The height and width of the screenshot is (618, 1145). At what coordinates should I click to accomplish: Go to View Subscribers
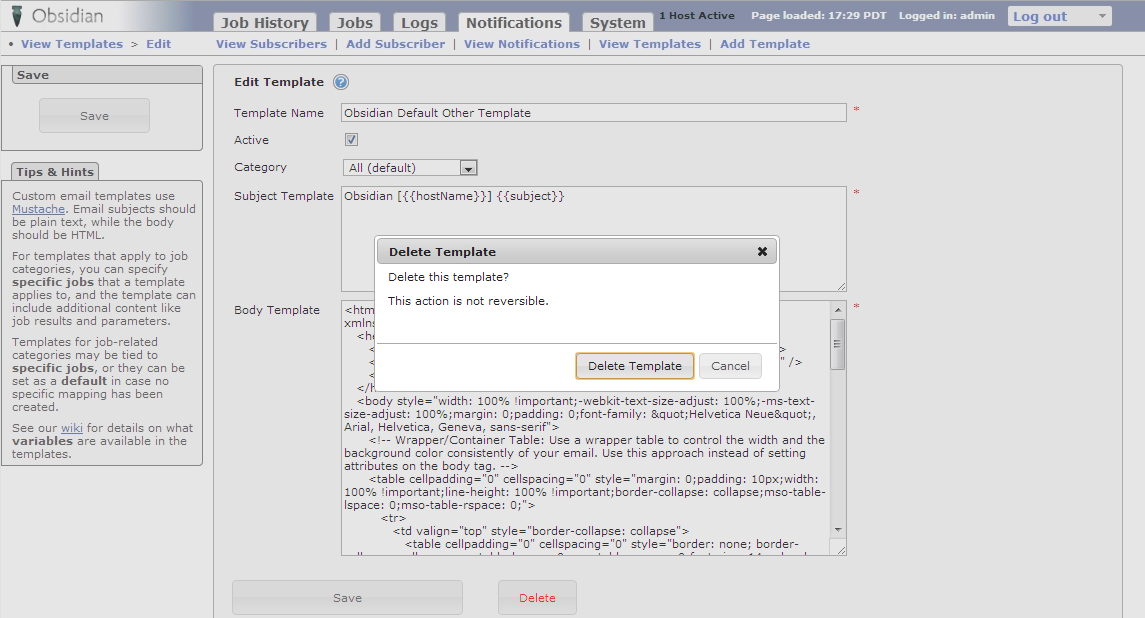271,44
